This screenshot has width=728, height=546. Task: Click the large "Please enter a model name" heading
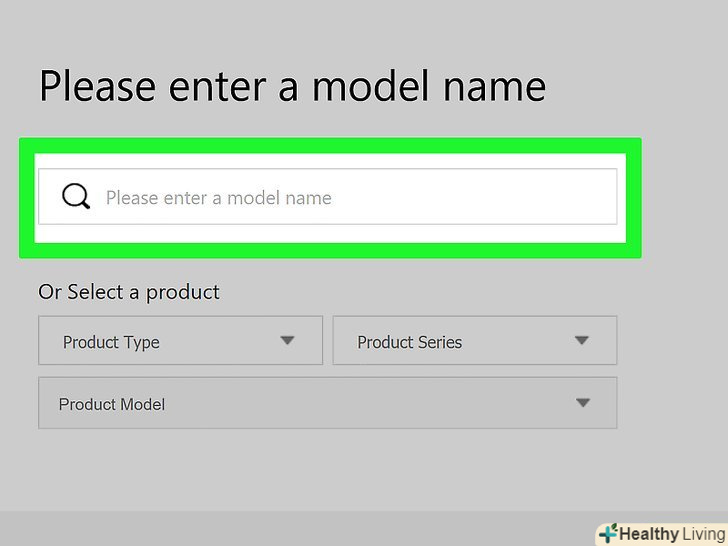coord(292,86)
